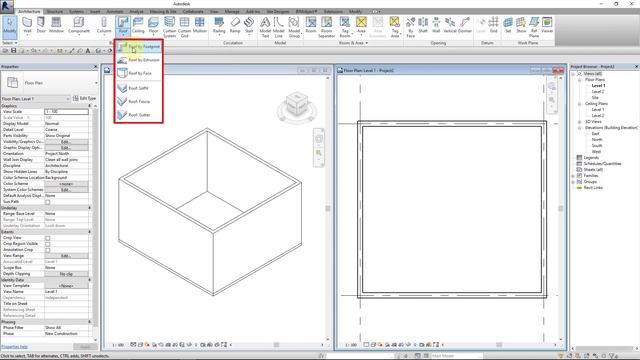The image size is (640, 360).
Task: Select the Tag Room tool
Action: pyautogui.click(x=345, y=27)
